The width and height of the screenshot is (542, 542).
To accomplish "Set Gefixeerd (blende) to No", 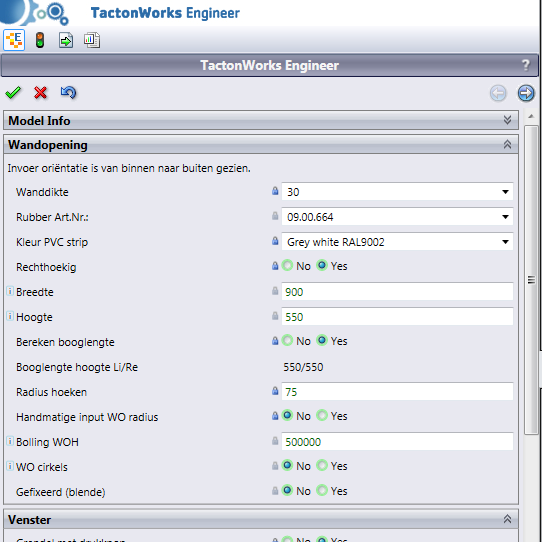I will (x=287, y=490).
